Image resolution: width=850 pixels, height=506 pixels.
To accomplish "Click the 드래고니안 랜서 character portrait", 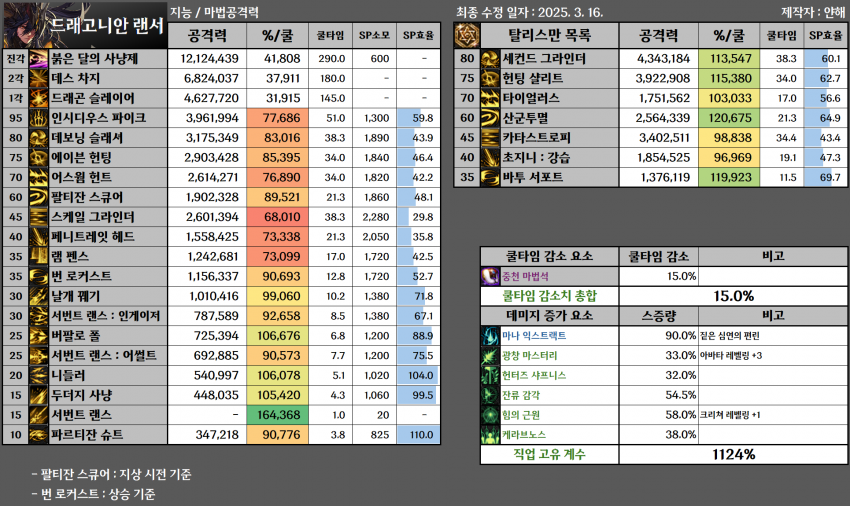I will tap(22, 26).
